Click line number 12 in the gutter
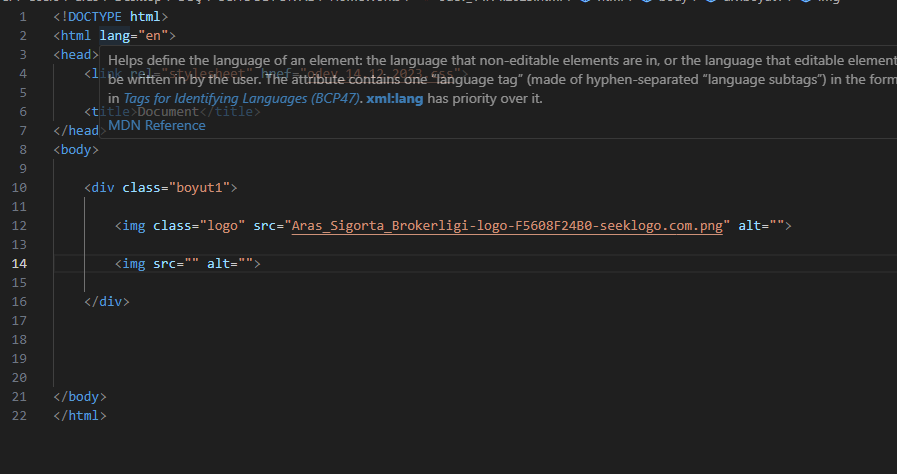The width and height of the screenshot is (897, 474). coord(21,226)
